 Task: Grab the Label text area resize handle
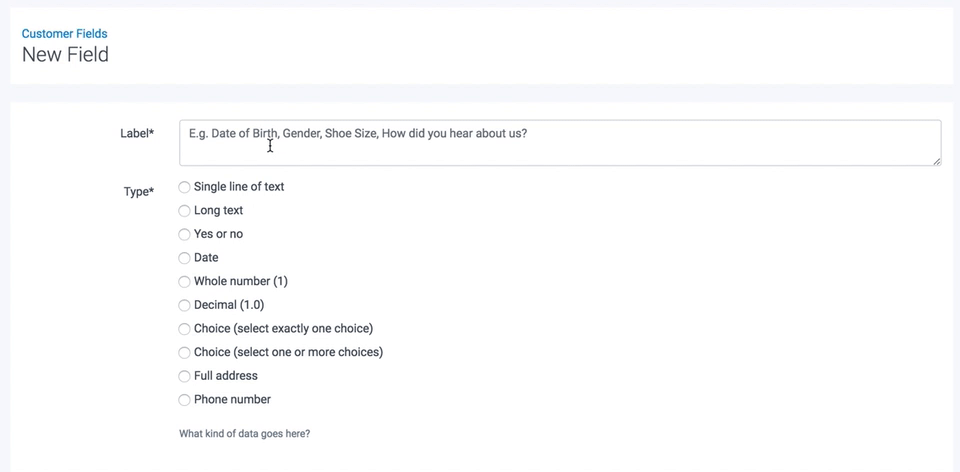tap(936, 161)
